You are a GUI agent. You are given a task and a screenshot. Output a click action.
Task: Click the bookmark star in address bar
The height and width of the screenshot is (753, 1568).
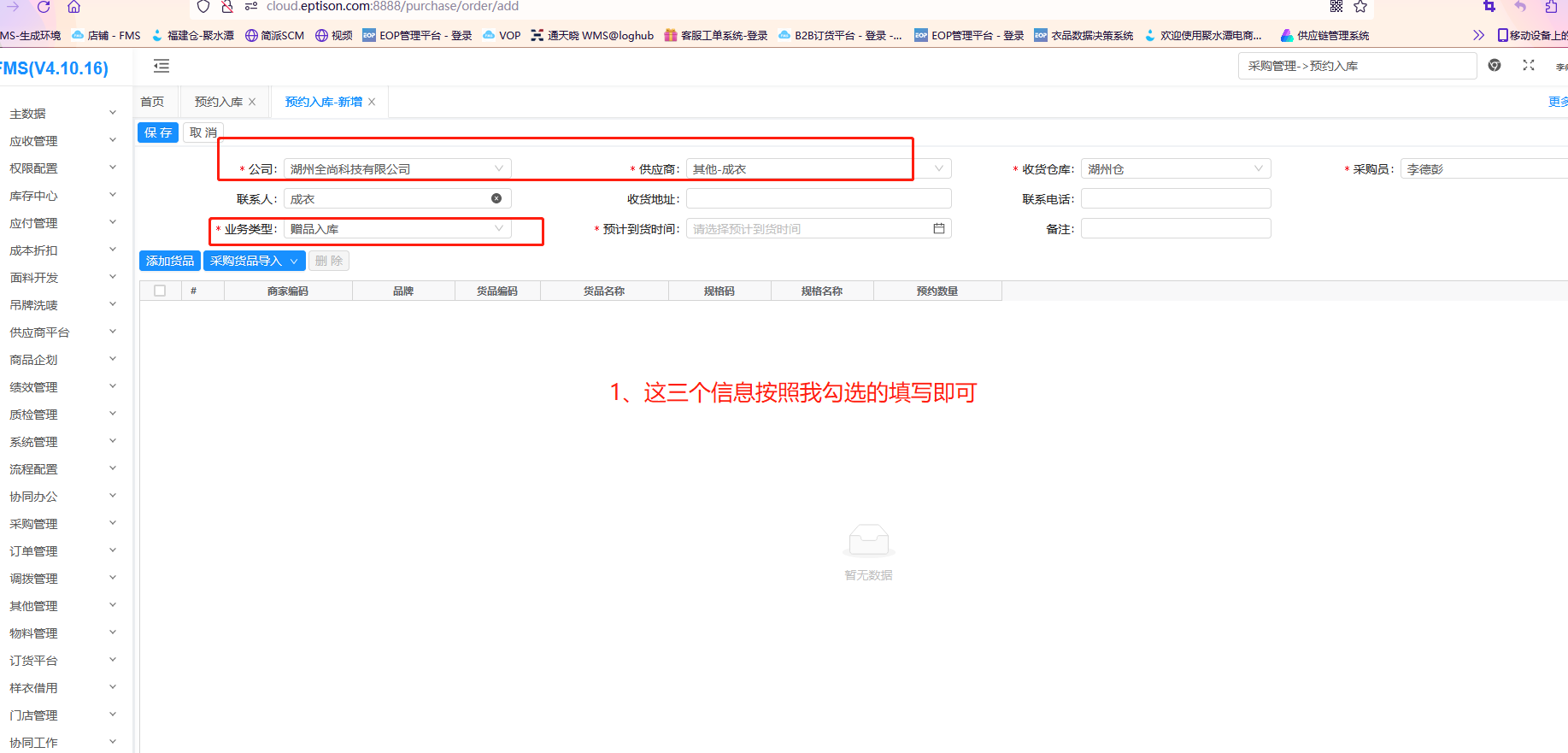point(1360,7)
